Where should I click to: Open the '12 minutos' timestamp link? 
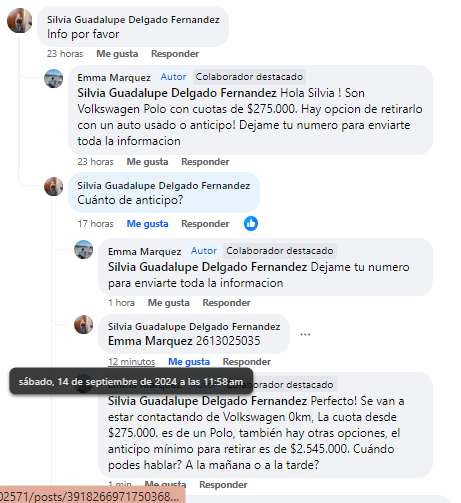pos(132,362)
